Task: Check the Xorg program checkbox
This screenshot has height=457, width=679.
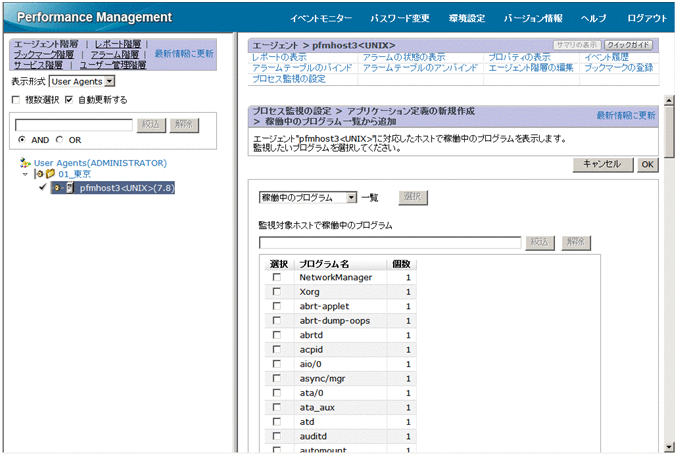Action: coord(276,291)
